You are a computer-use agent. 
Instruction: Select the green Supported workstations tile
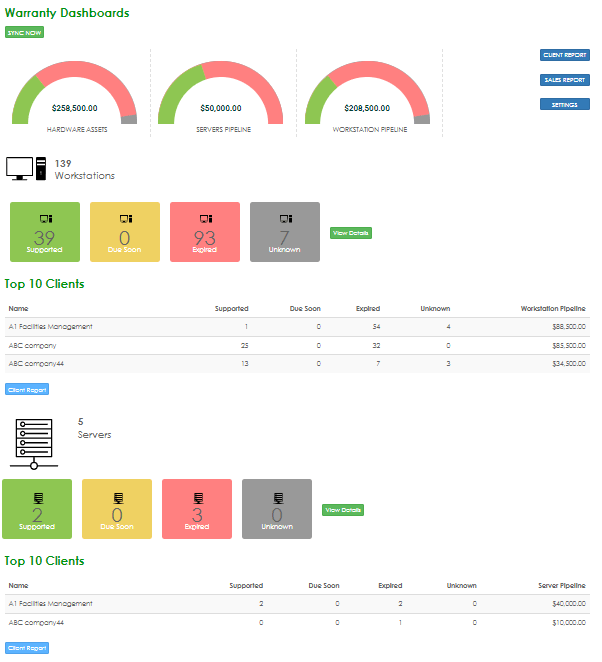tap(44, 232)
